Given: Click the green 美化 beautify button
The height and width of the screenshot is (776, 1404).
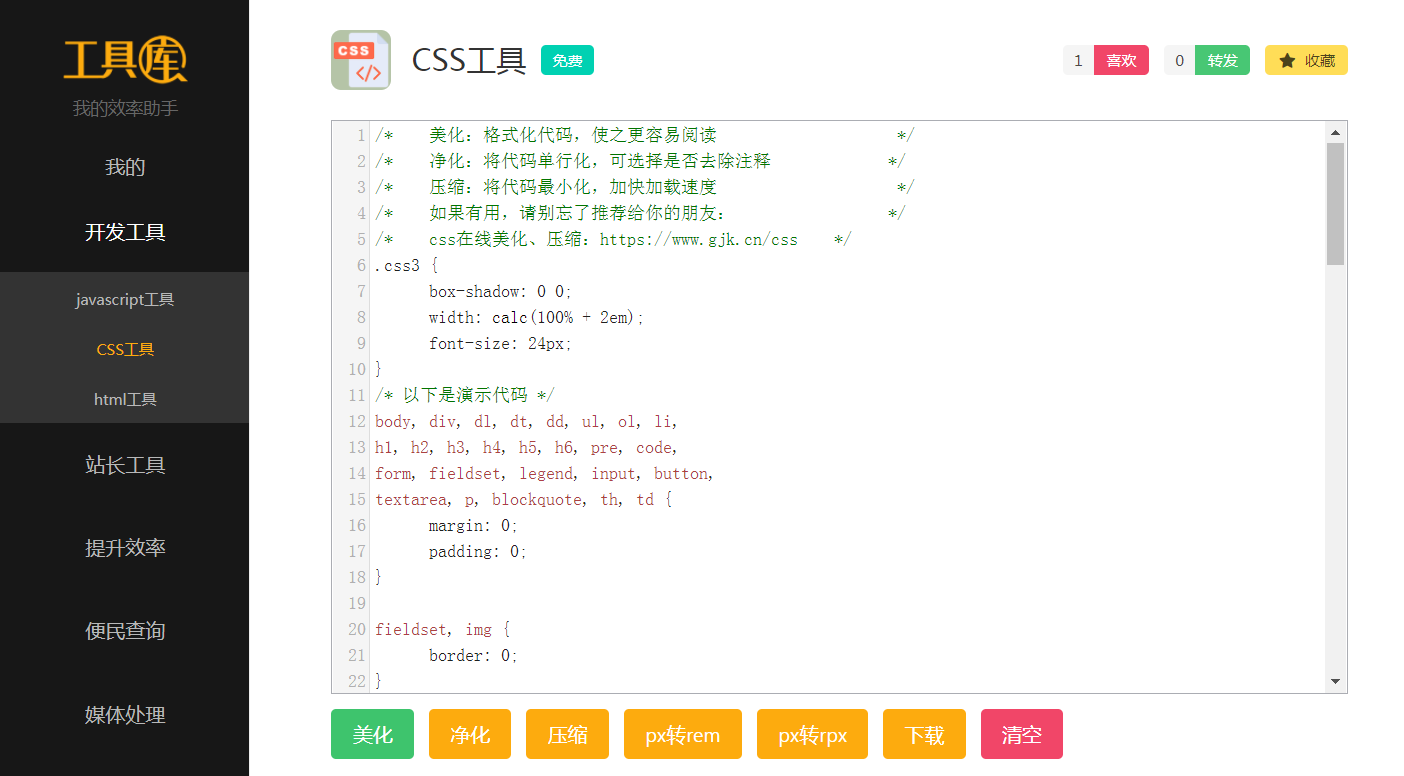Looking at the screenshot, I should (x=372, y=735).
